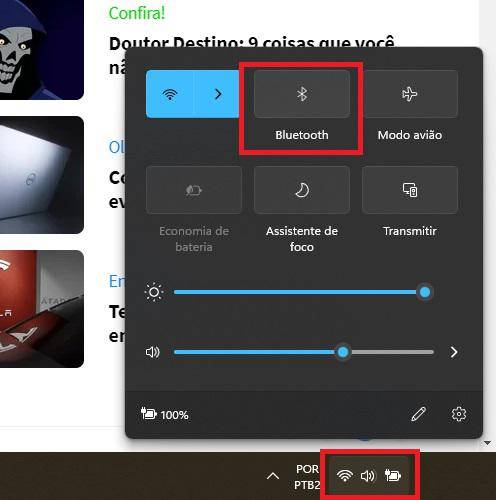This screenshot has width=496, height=500.
Task: Enable Modo avião airplane mode tile
Action: (x=410, y=94)
